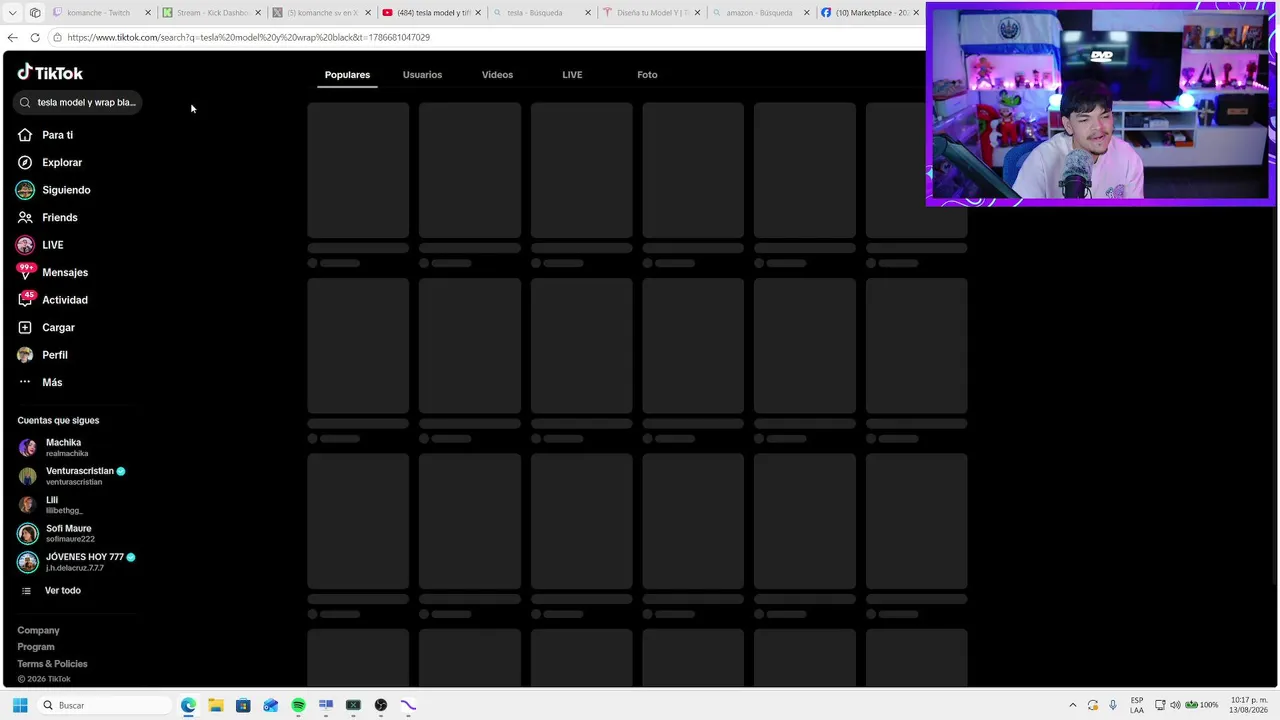Click the TikTok search magnifier icon

tap(25, 102)
